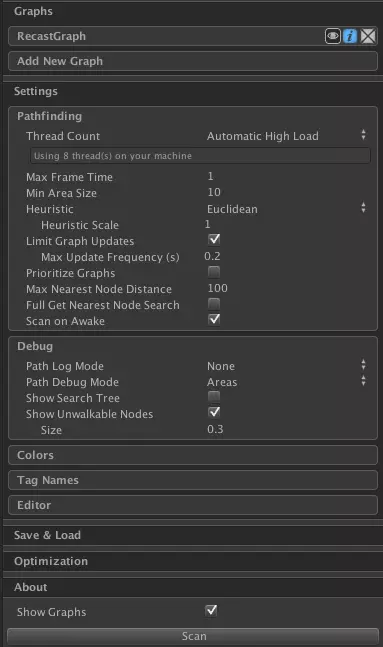Image resolution: width=383 pixels, height=647 pixels.
Task: Enable Full Get Nearest Node Search
Action: click(214, 304)
